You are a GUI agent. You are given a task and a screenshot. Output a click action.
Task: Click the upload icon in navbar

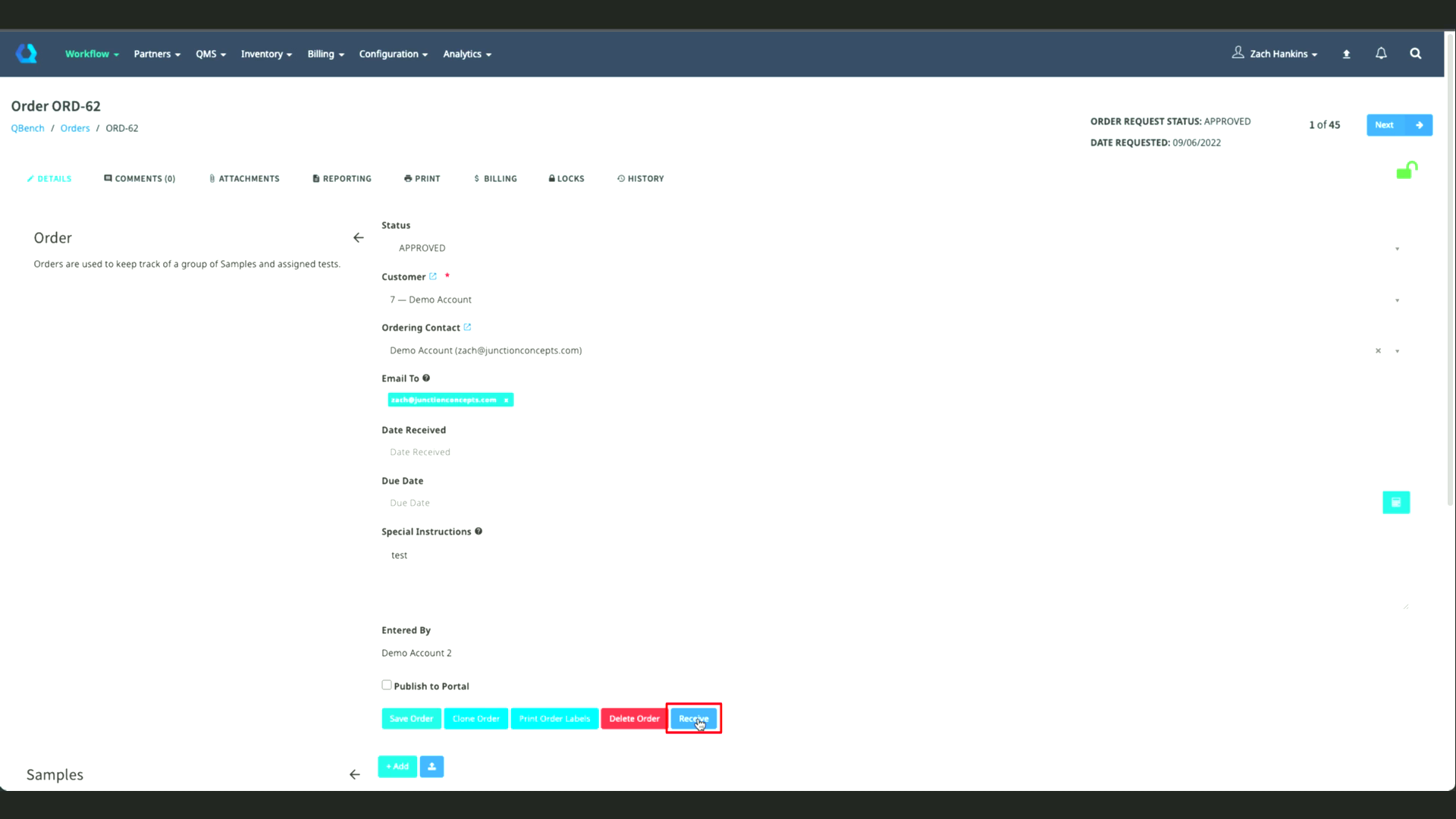(1346, 54)
